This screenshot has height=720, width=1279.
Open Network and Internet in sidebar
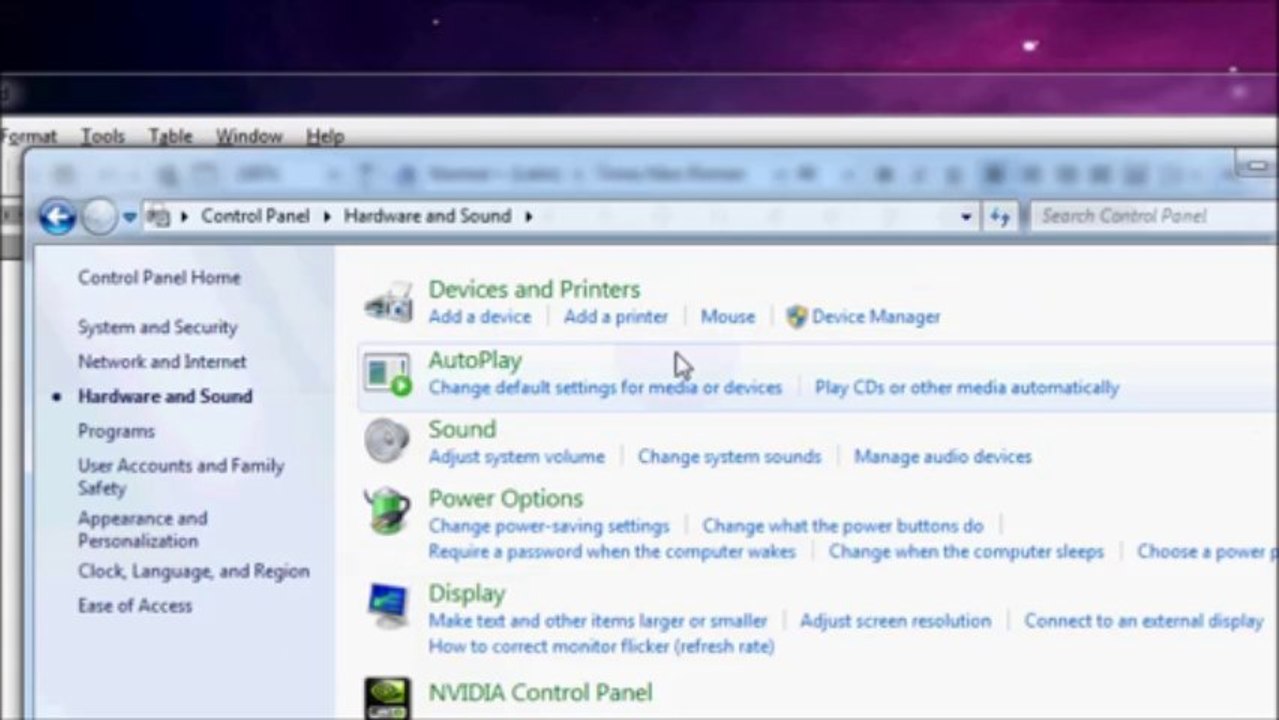point(162,362)
